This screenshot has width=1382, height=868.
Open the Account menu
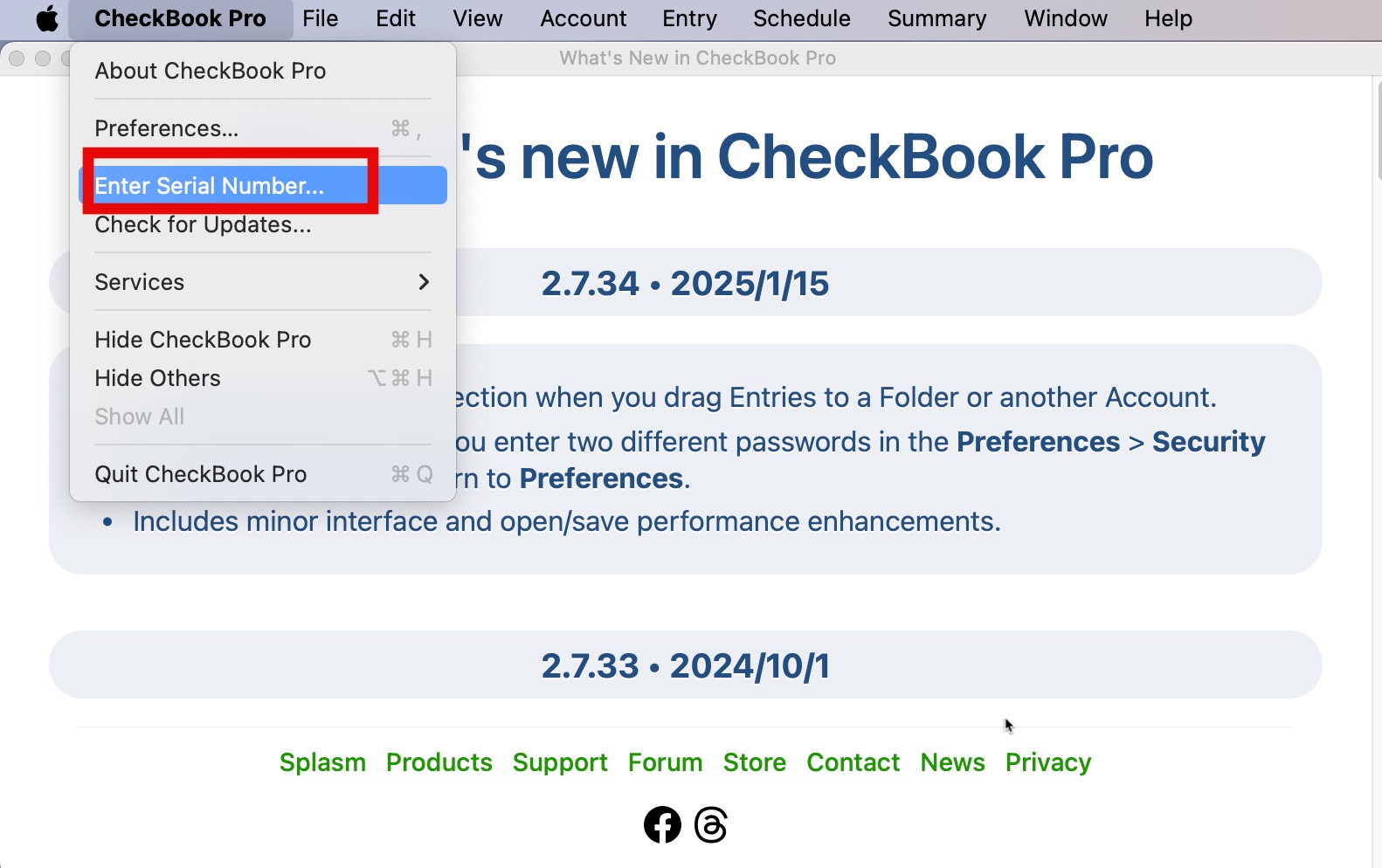[583, 18]
